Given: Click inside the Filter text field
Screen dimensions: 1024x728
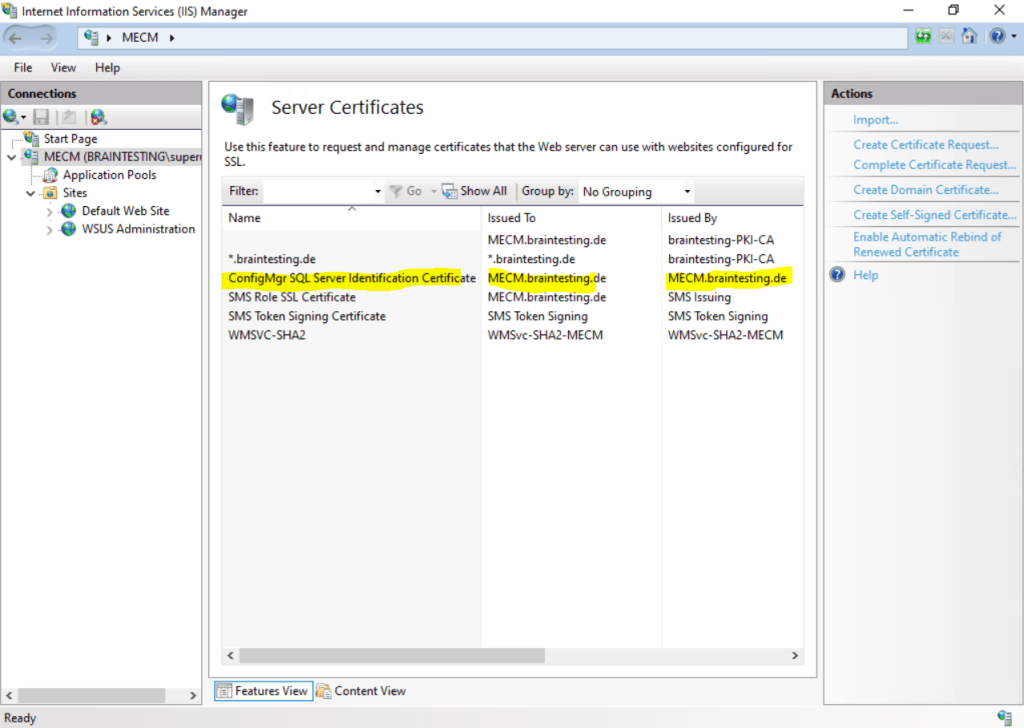Looking at the screenshot, I should point(318,191).
